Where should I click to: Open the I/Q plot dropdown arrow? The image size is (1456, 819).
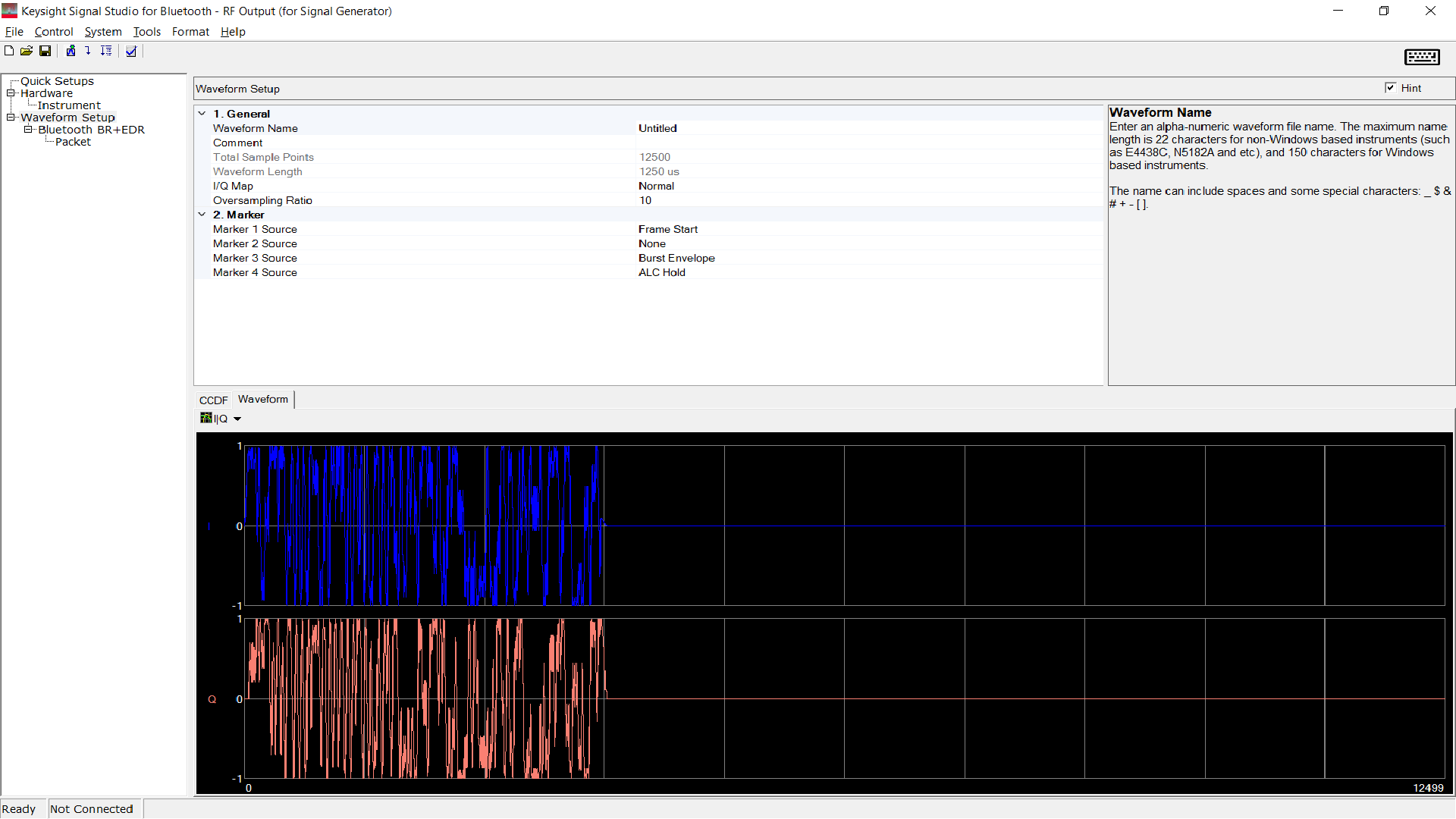tap(237, 419)
